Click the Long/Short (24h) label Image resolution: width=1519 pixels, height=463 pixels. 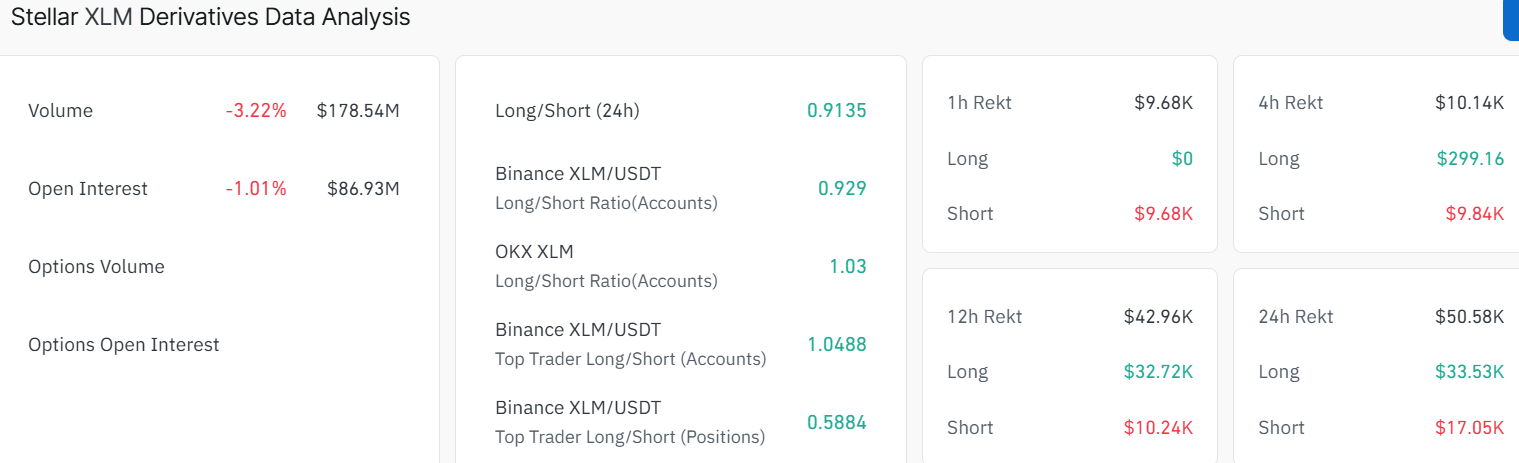click(x=567, y=111)
